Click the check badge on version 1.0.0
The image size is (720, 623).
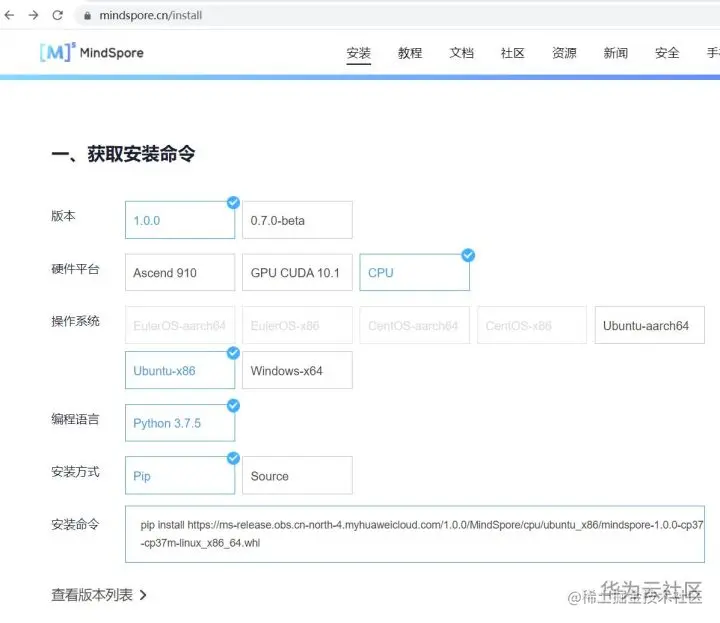(233, 202)
